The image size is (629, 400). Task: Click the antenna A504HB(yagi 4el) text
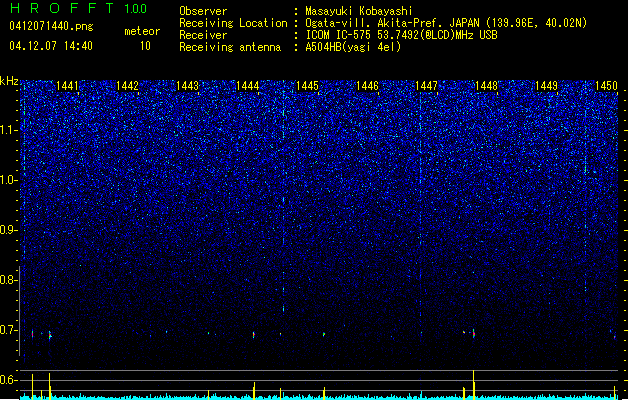[x=353, y=47]
